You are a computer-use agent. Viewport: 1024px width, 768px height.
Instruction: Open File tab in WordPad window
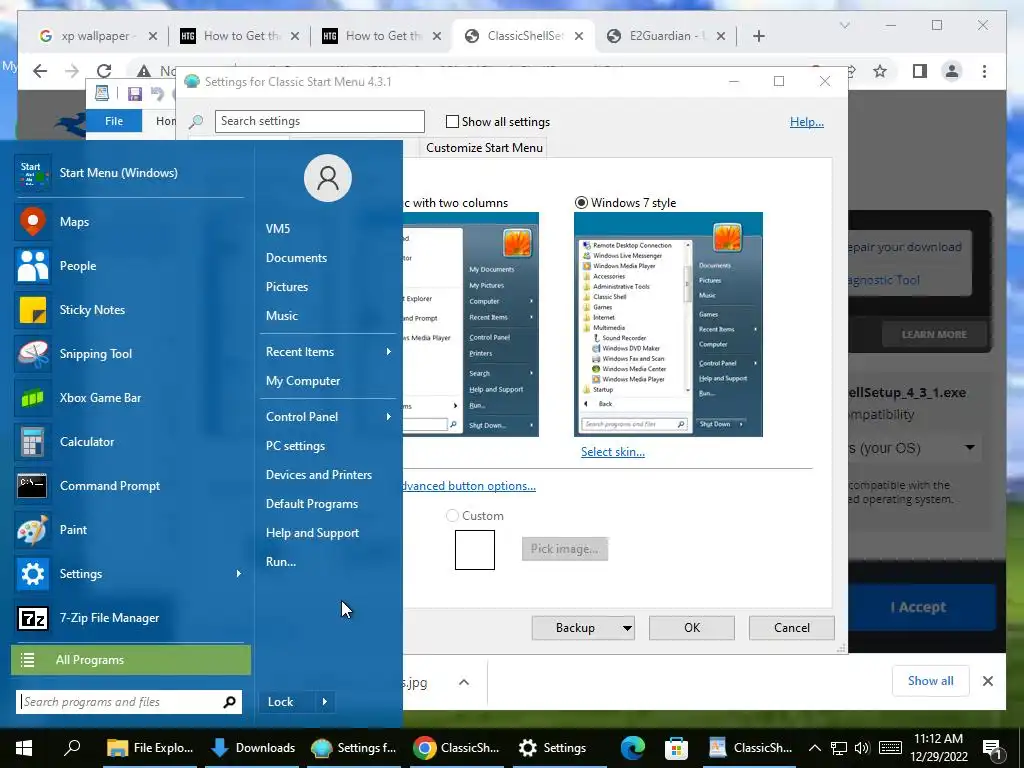[114, 121]
